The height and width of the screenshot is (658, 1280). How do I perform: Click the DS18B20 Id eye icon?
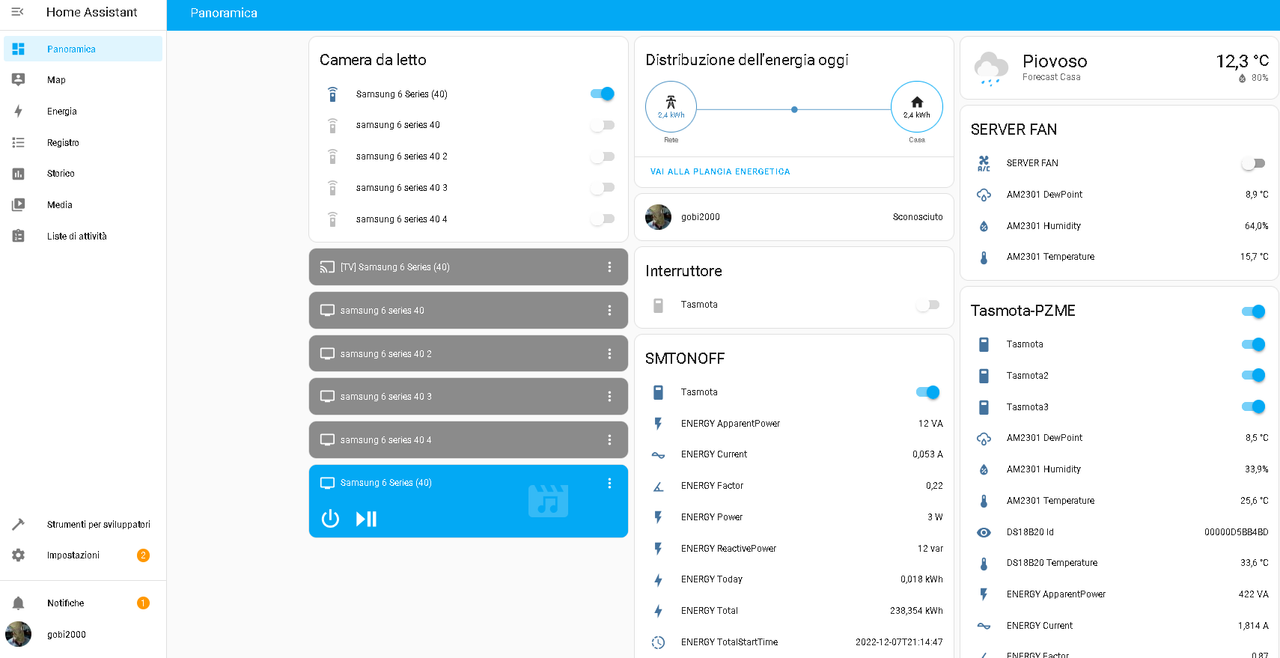click(983, 532)
